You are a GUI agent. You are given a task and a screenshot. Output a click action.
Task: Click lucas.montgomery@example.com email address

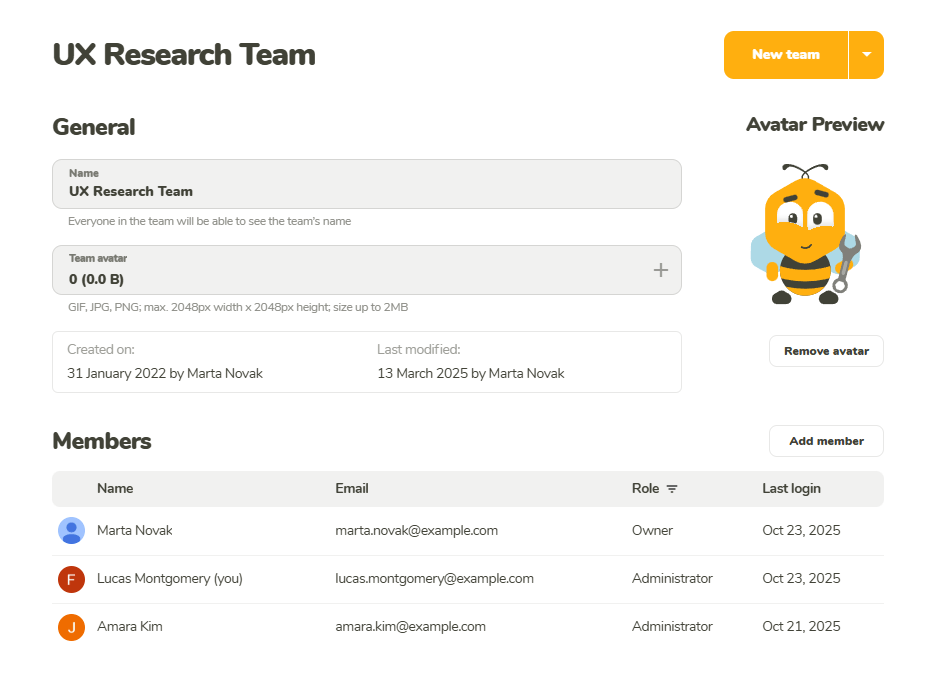434,579
